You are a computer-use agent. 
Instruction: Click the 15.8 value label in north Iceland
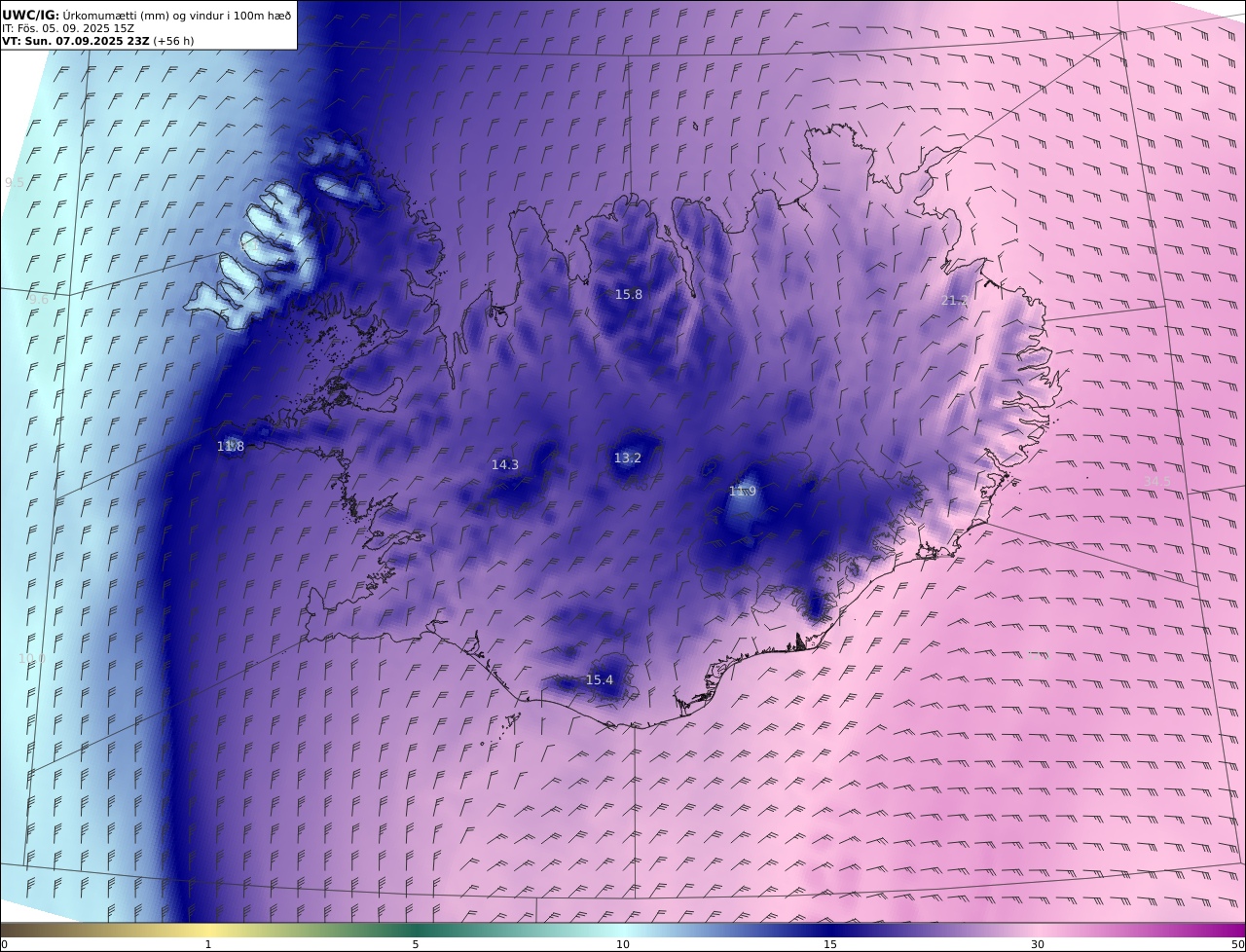pyautogui.click(x=629, y=294)
